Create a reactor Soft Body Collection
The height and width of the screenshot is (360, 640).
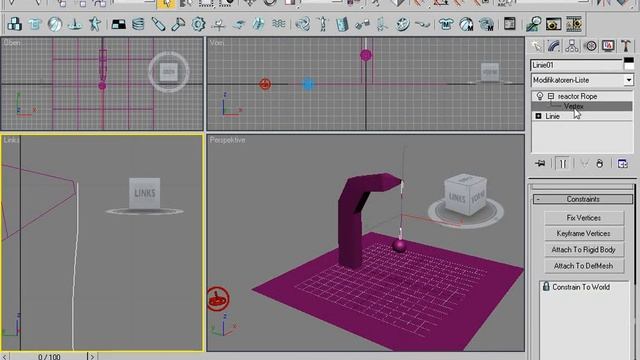point(55,24)
